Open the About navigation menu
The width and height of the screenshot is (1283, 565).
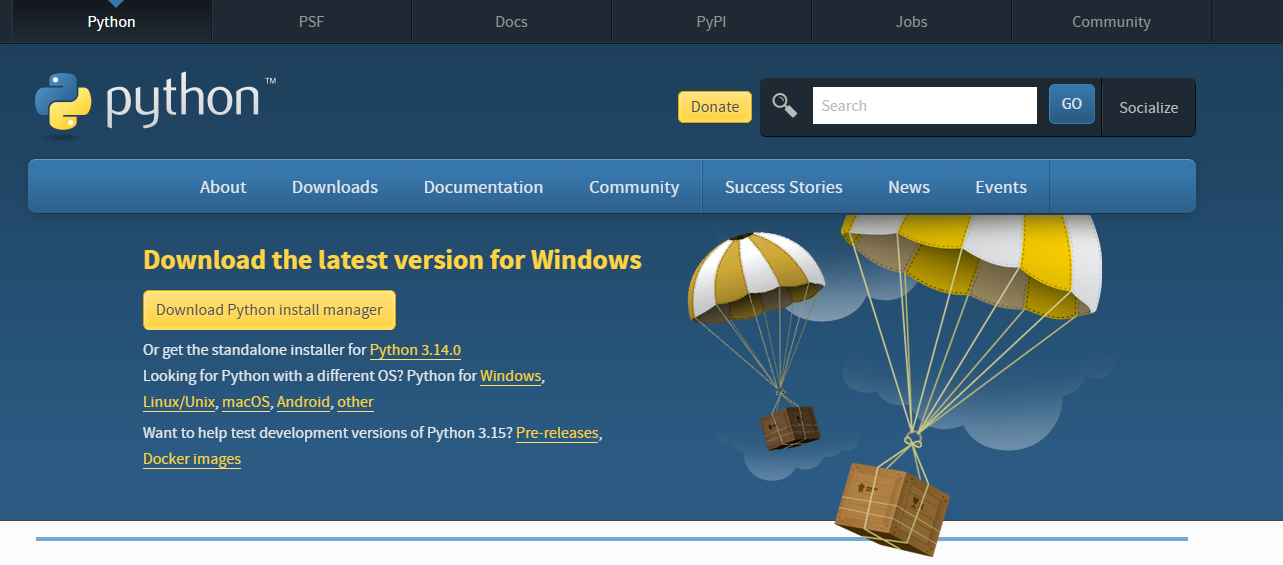[x=223, y=187]
